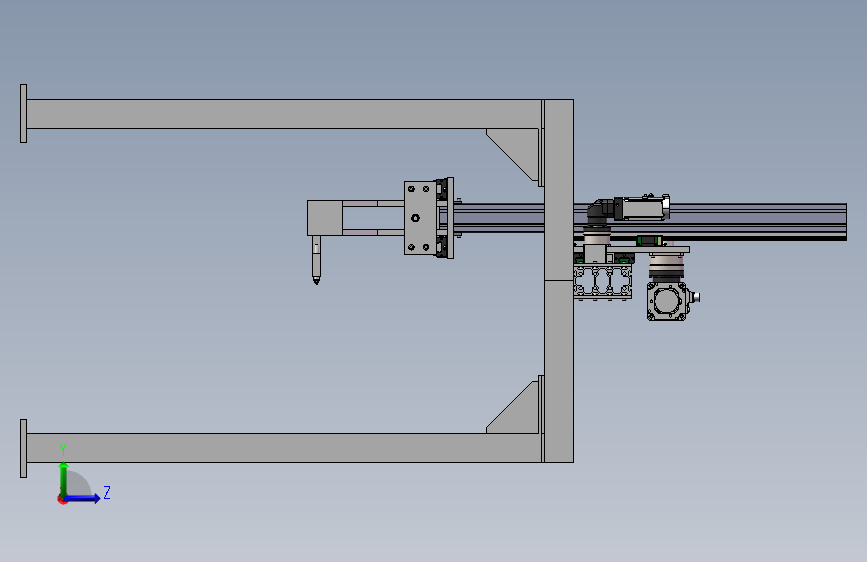Click the green Y axis of the triad
This screenshot has height=562, width=867.
pos(64,478)
